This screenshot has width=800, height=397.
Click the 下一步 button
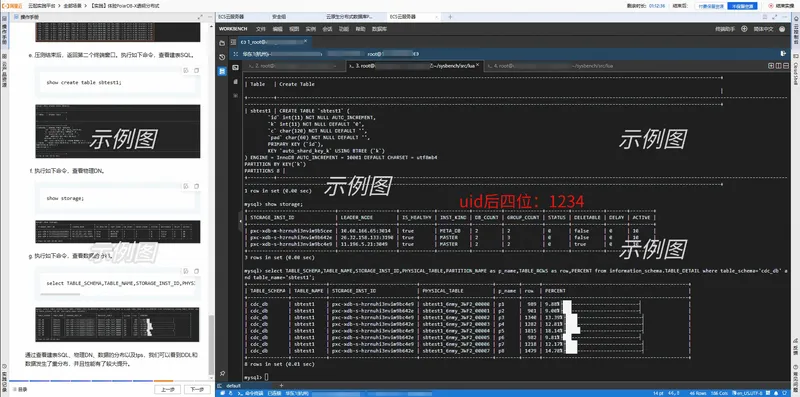point(197,389)
